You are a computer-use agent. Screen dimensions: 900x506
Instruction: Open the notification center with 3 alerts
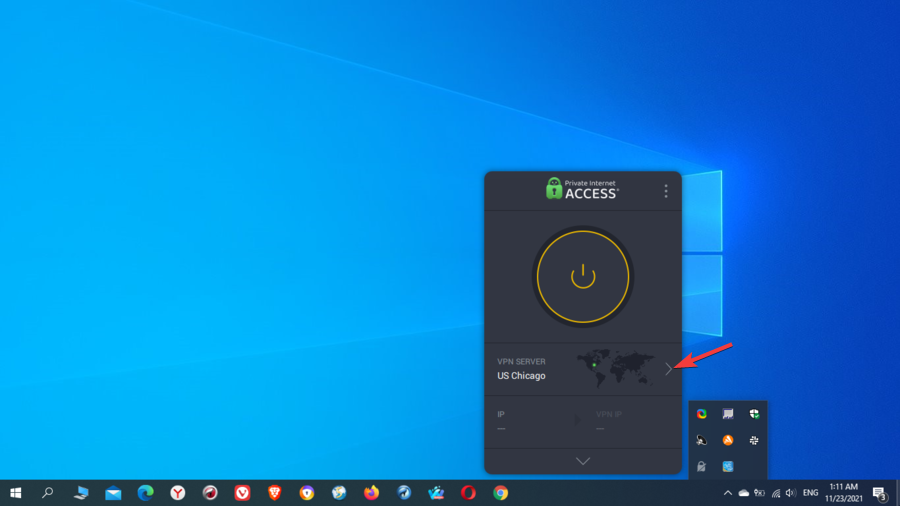click(880, 493)
